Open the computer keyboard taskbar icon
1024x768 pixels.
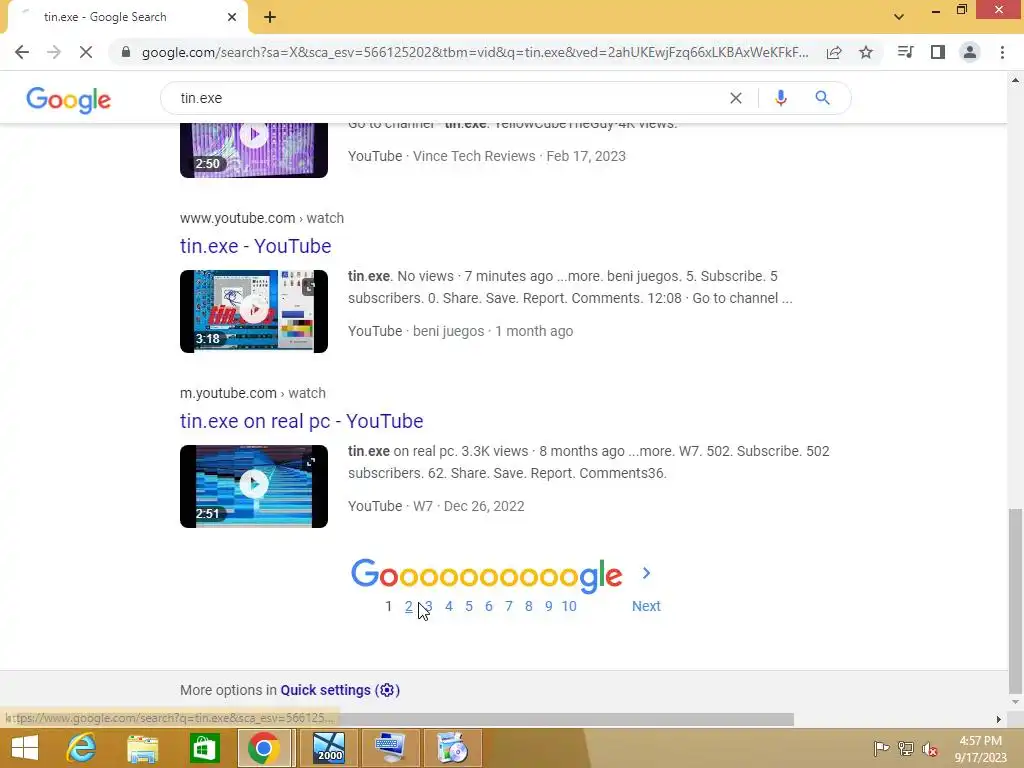click(x=389, y=748)
